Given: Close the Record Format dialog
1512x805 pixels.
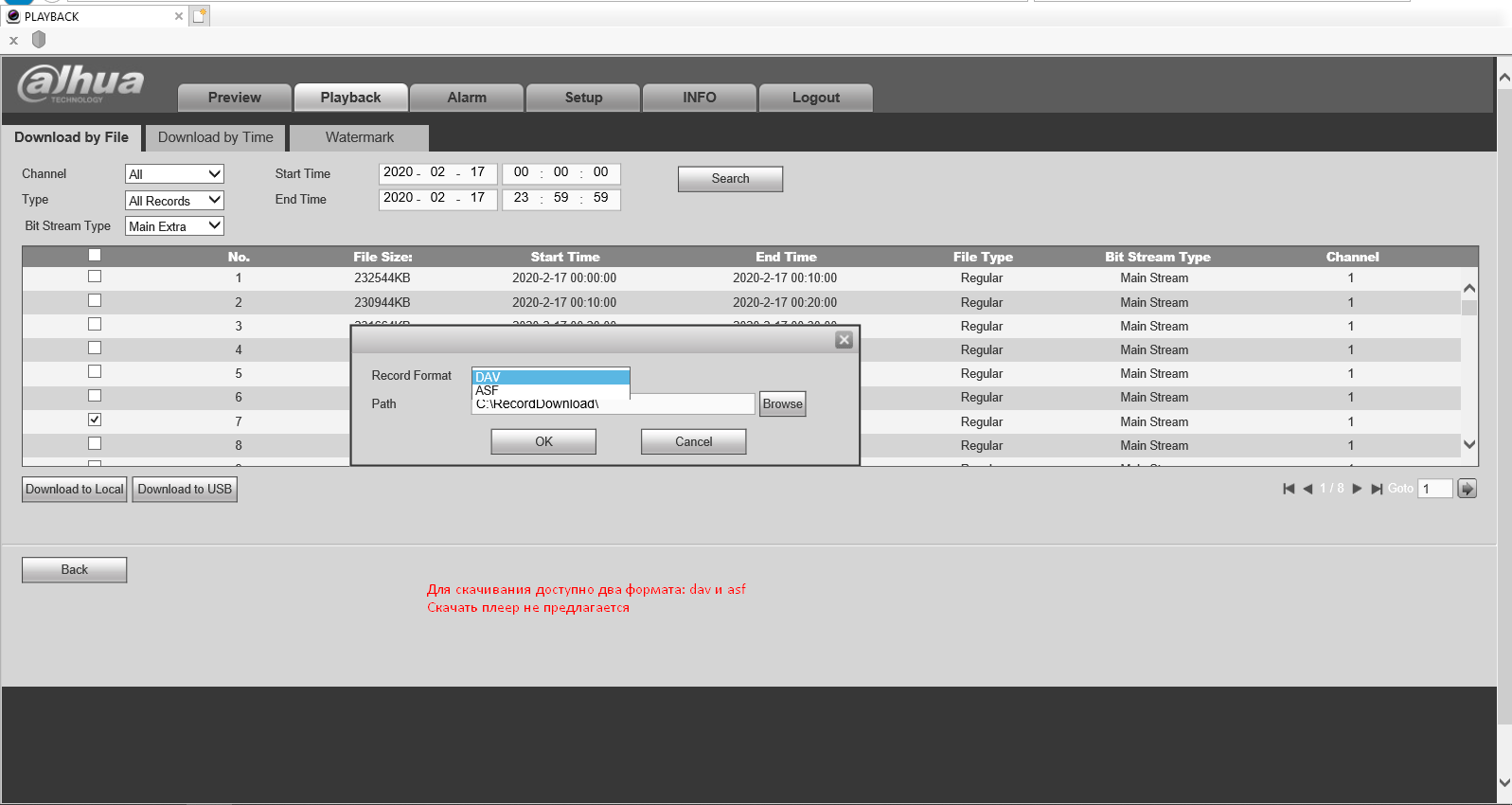Looking at the screenshot, I should pos(845,340).
